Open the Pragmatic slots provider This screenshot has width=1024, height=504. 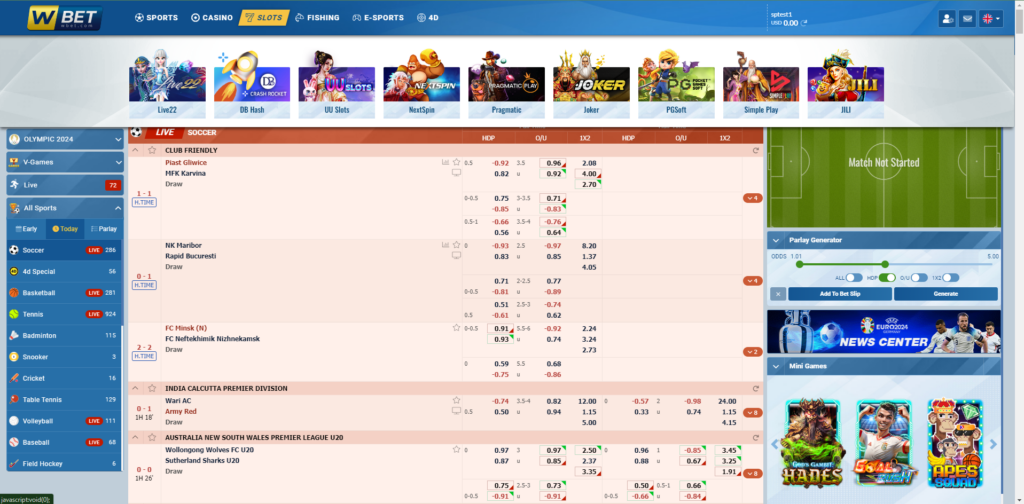506,85
